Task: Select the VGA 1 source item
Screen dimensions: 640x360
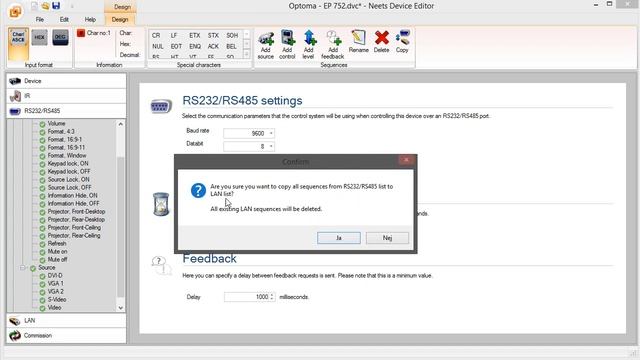Action: 56,283
